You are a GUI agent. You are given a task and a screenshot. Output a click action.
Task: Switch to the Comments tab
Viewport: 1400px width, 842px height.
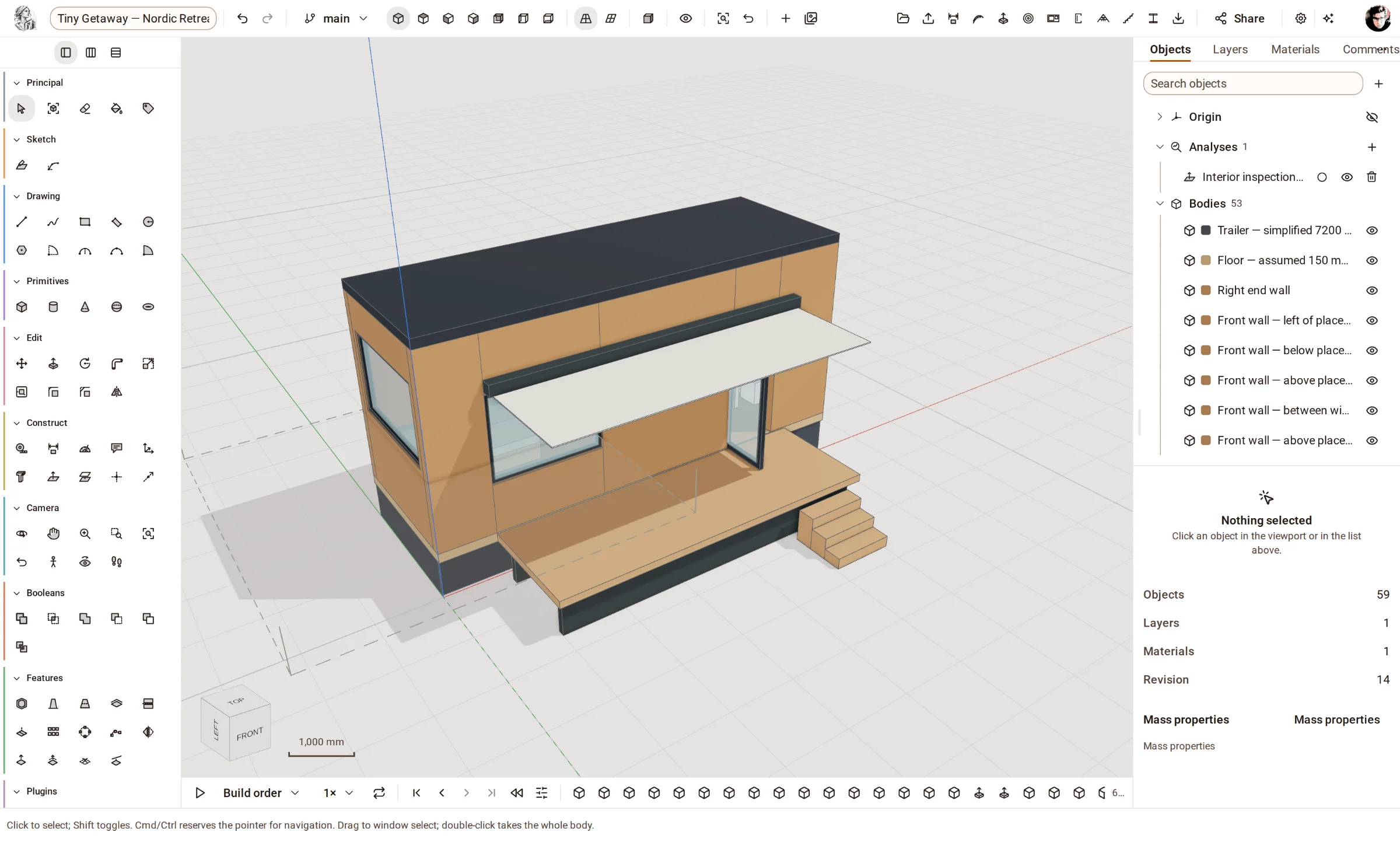coord(1371,50)
